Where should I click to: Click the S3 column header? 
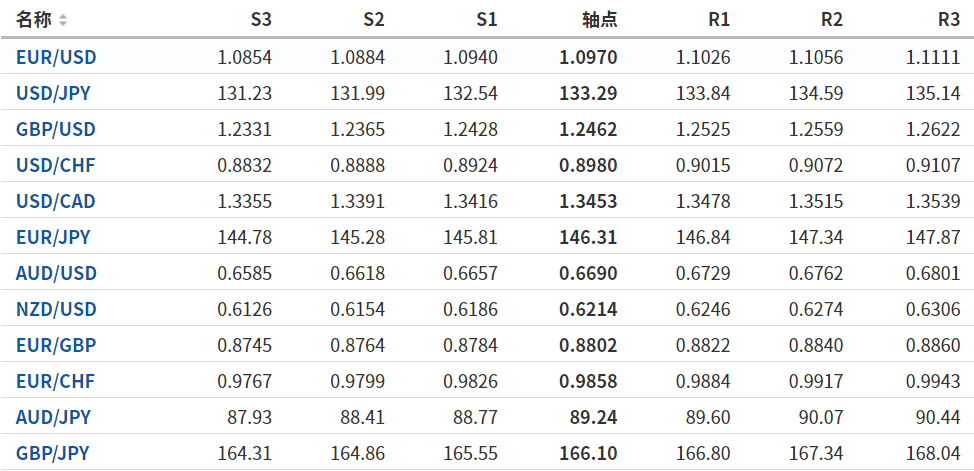click(x=260, y=20)
